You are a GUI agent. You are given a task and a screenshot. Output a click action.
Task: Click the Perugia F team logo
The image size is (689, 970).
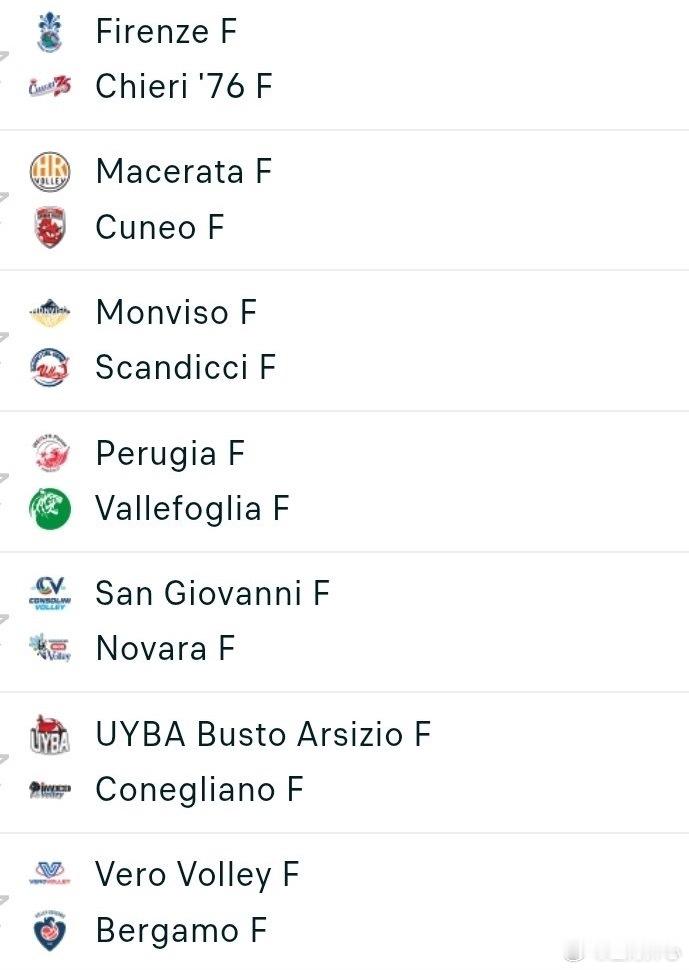[x=49, y=454]
